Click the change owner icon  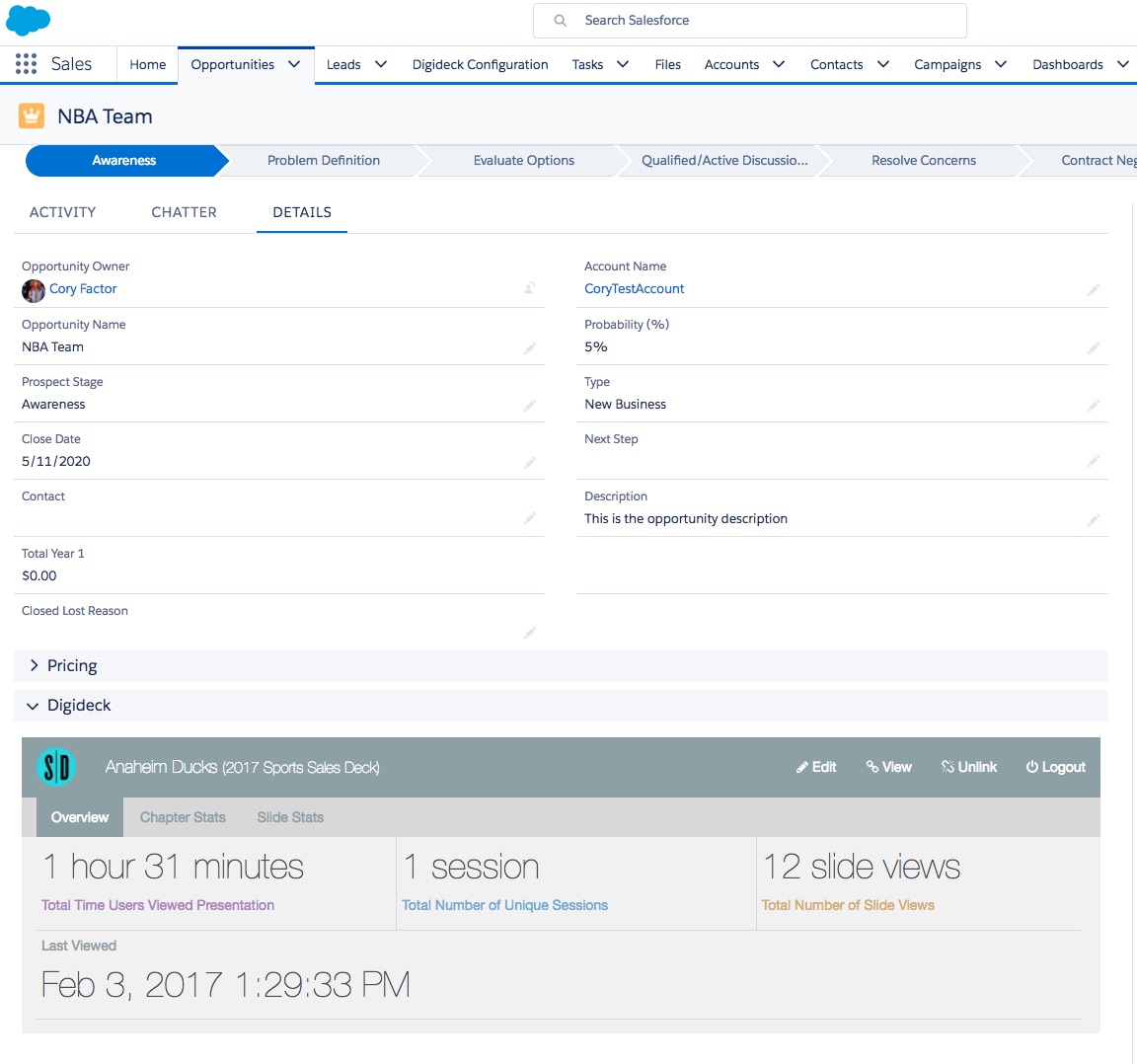click(530, 288)
